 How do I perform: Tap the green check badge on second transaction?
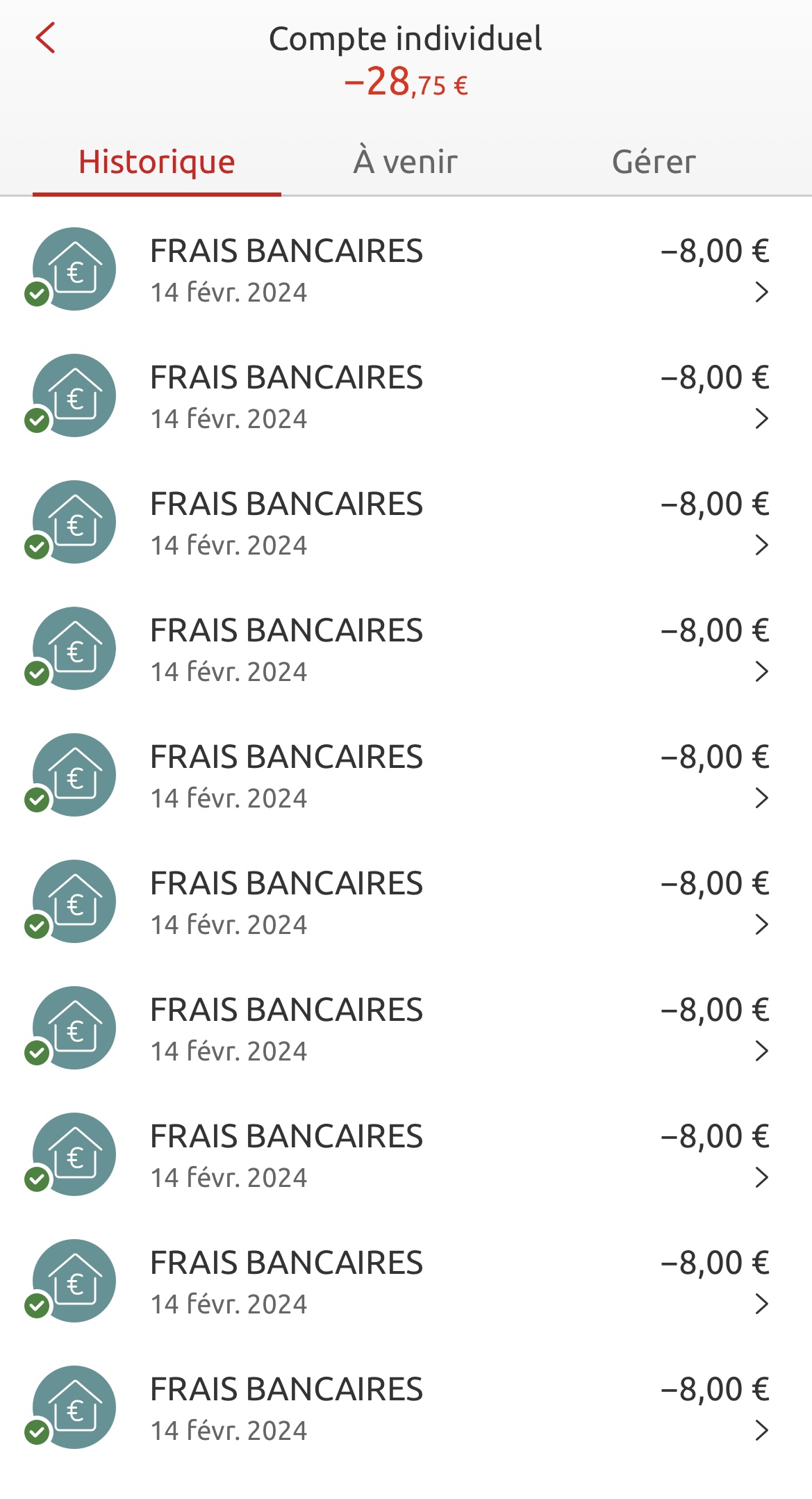[x=37, y=420]
